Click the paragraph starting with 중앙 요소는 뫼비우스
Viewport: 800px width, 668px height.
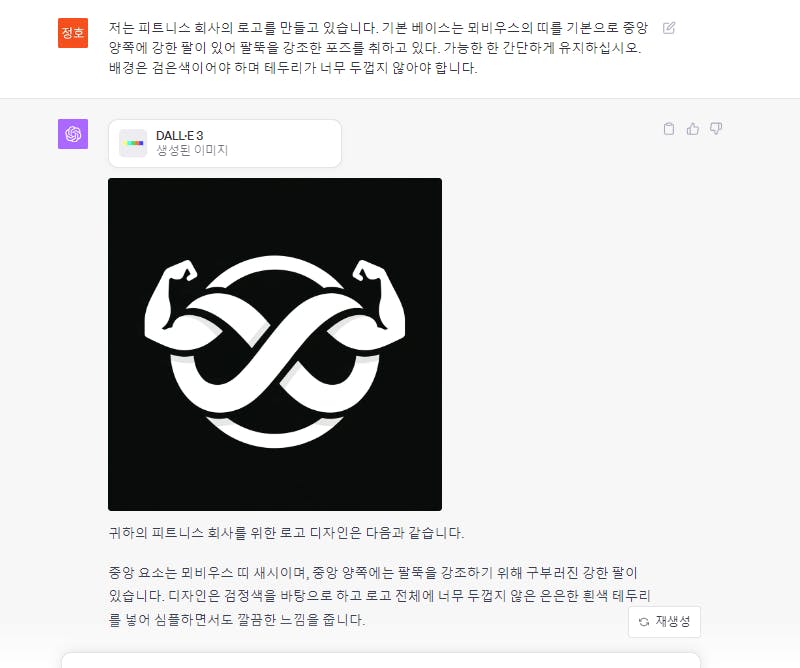pyautogui.click(x=380, y=596)
